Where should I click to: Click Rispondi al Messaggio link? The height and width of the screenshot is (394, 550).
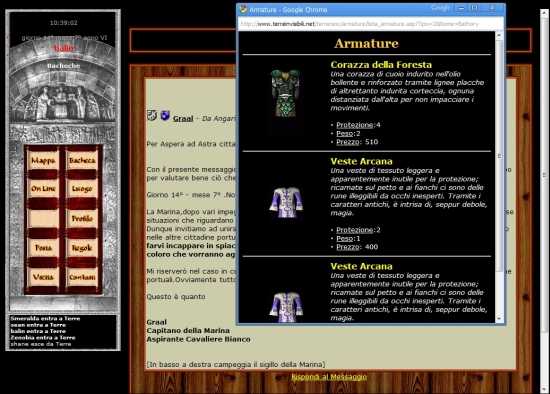coord(329,377)
